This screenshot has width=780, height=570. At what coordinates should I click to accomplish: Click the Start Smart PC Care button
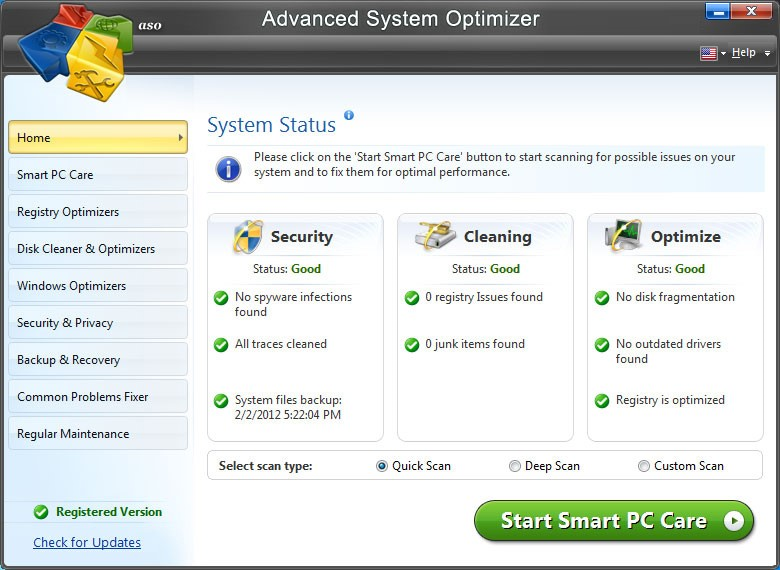click(614, 521)
